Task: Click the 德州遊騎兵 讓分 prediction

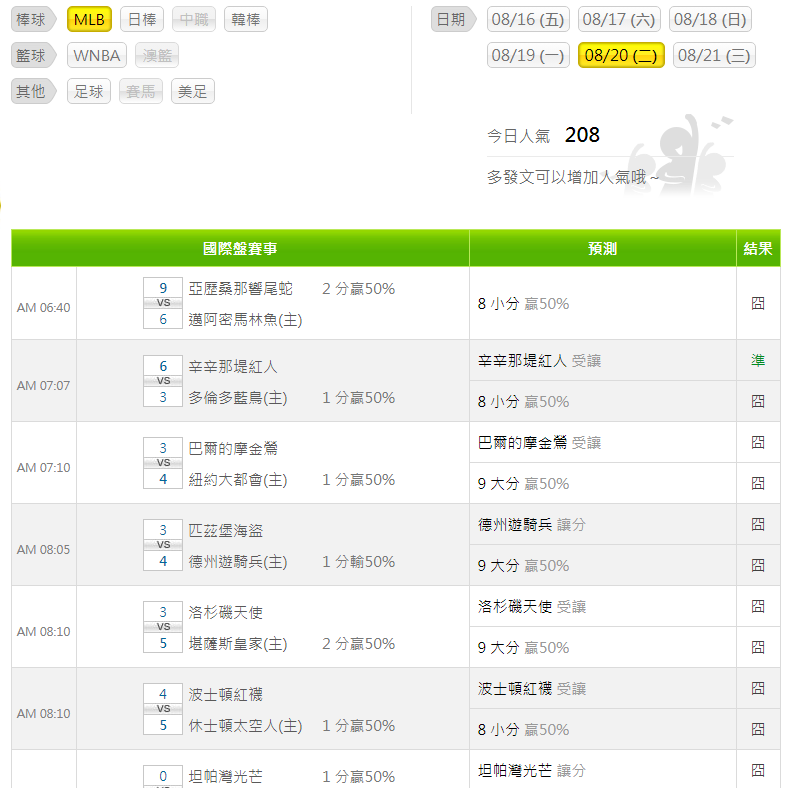Action: click(x=532, y=524)
